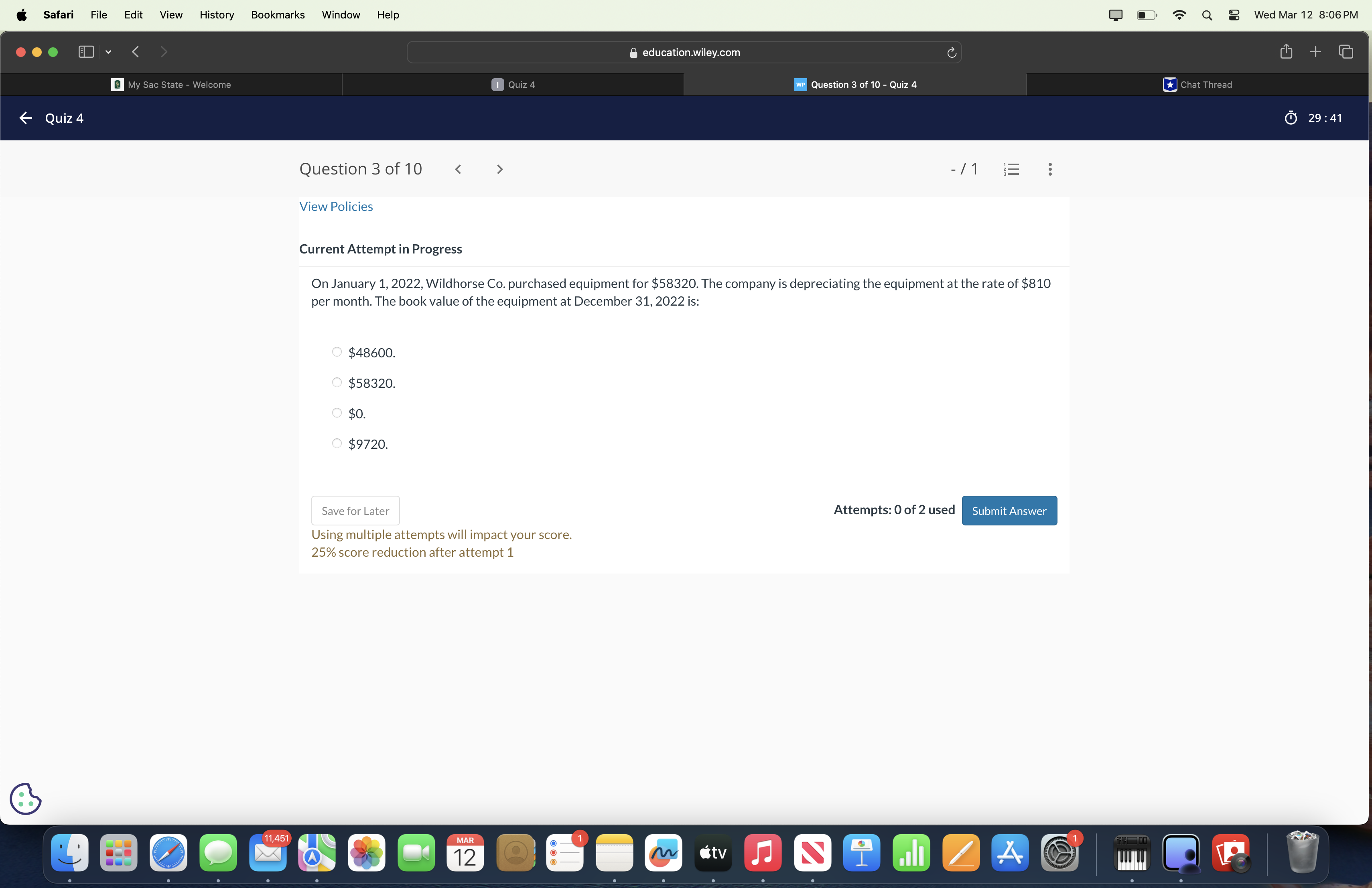
Task: Open the question list panel
Action: point(1012,169)
